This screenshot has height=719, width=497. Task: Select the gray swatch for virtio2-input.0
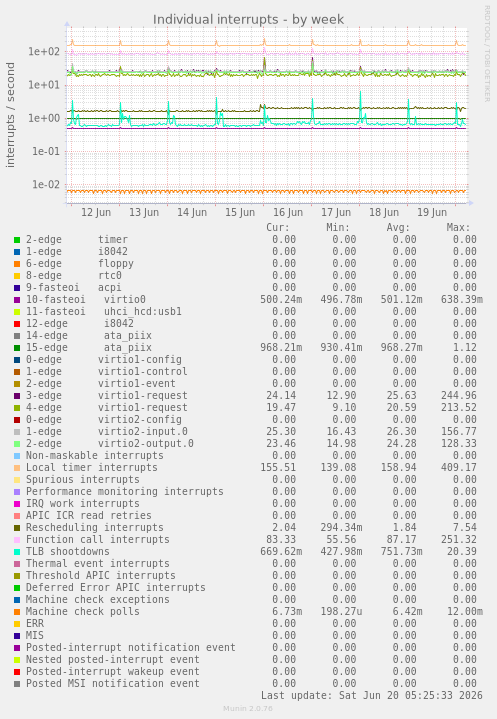pos(17,431)
